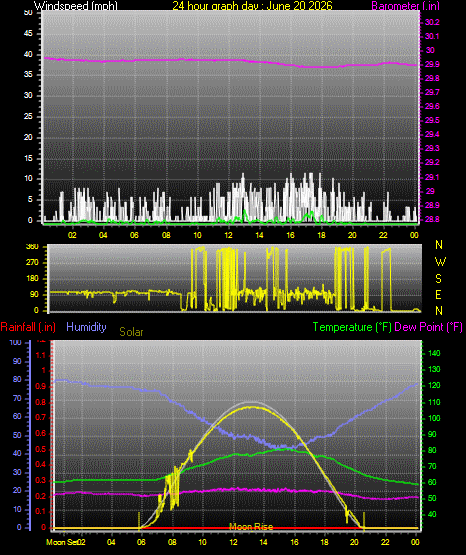Screen dimensions: 466x555
Task: Click the 360 degree tick on direction chart
Action: click(32, 247)
